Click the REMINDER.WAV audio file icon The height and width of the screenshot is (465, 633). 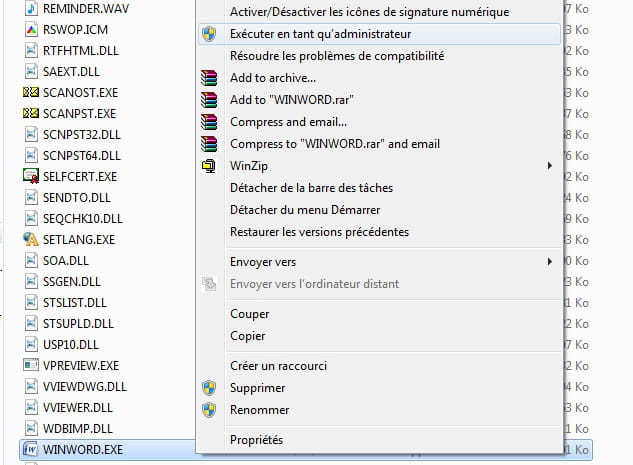point(31,8)
